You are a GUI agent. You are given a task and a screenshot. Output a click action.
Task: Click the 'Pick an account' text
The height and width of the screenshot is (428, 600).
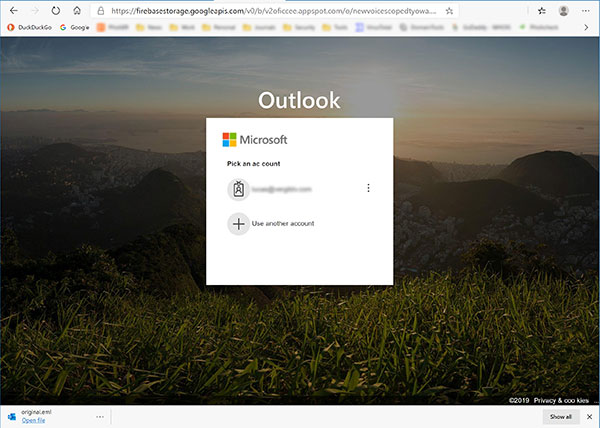(x=253, y=164)
